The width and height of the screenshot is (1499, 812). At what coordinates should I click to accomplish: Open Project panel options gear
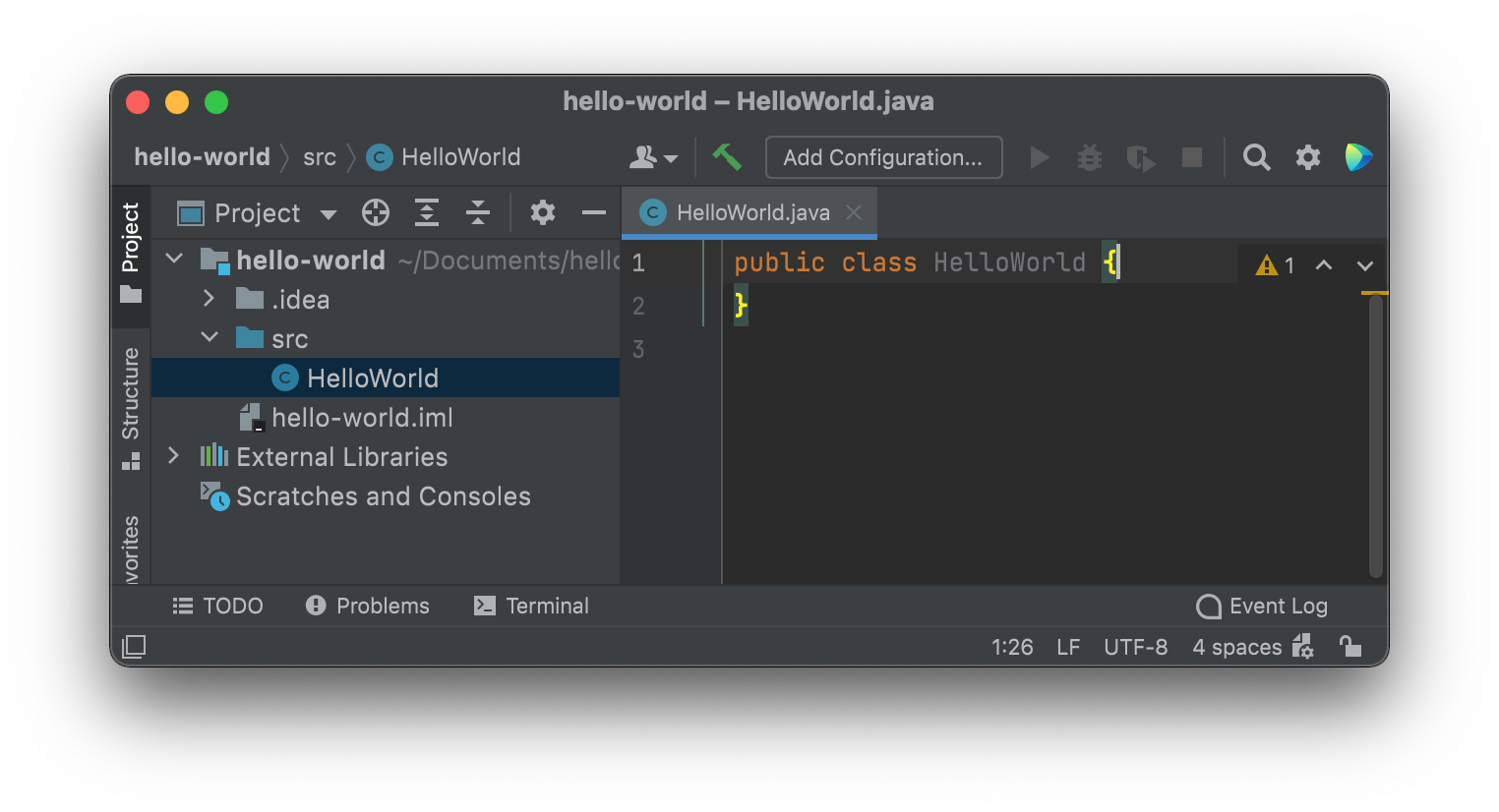coord(543,212)
